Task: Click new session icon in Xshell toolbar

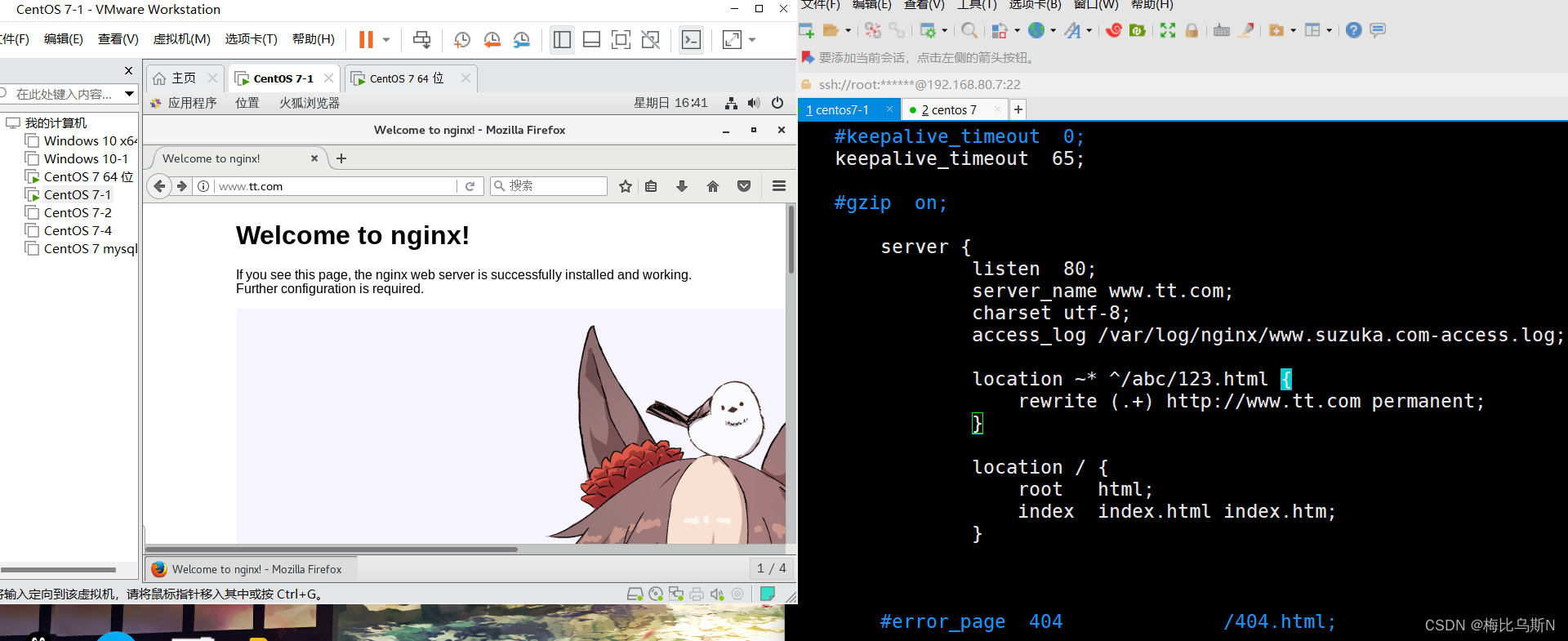Action: [807, 30]
